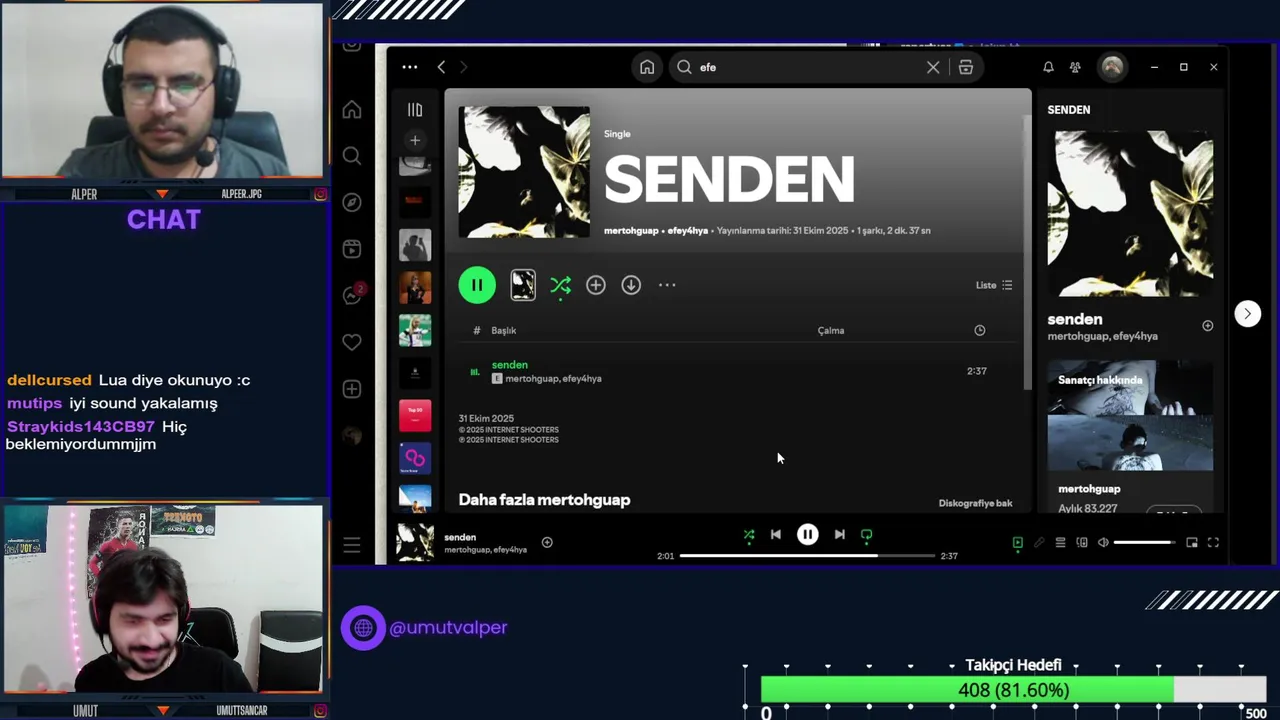Image resolution: width=1280 pixels, height=720 pixels.
Task: Toggle repeat in player bar
Action: [x=867, y=535]
